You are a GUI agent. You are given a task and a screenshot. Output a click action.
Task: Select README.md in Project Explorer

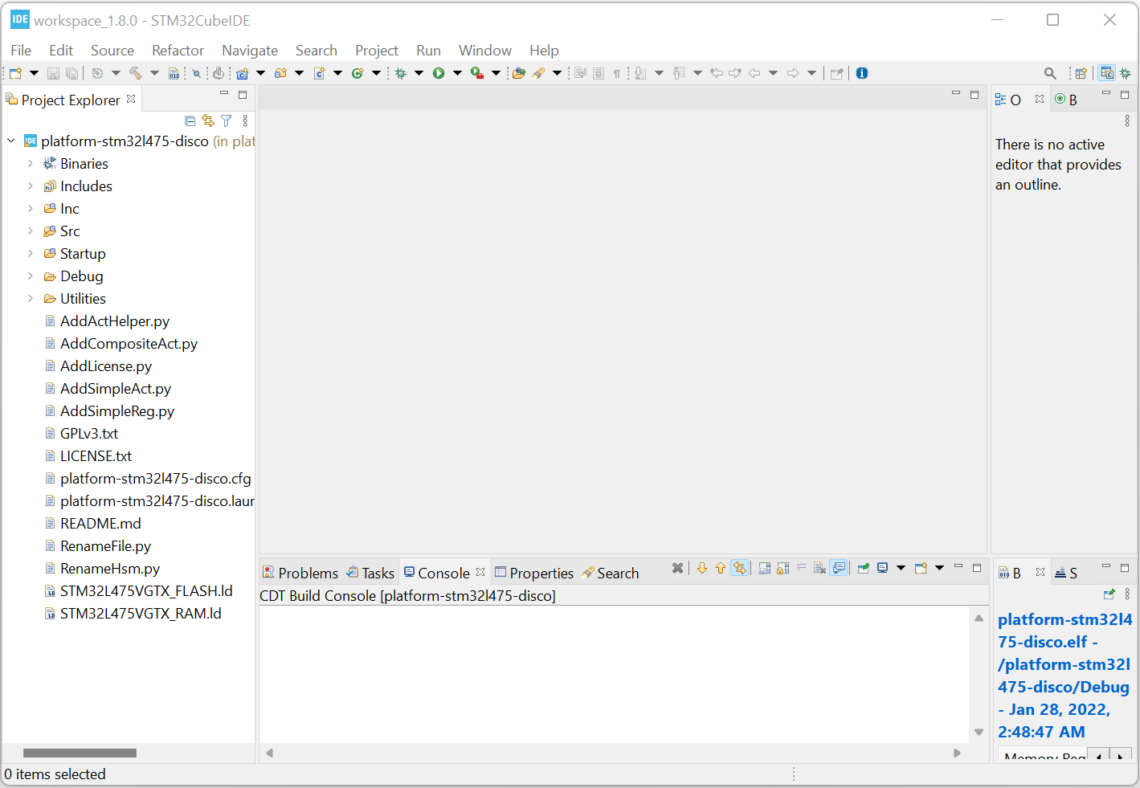100,523
